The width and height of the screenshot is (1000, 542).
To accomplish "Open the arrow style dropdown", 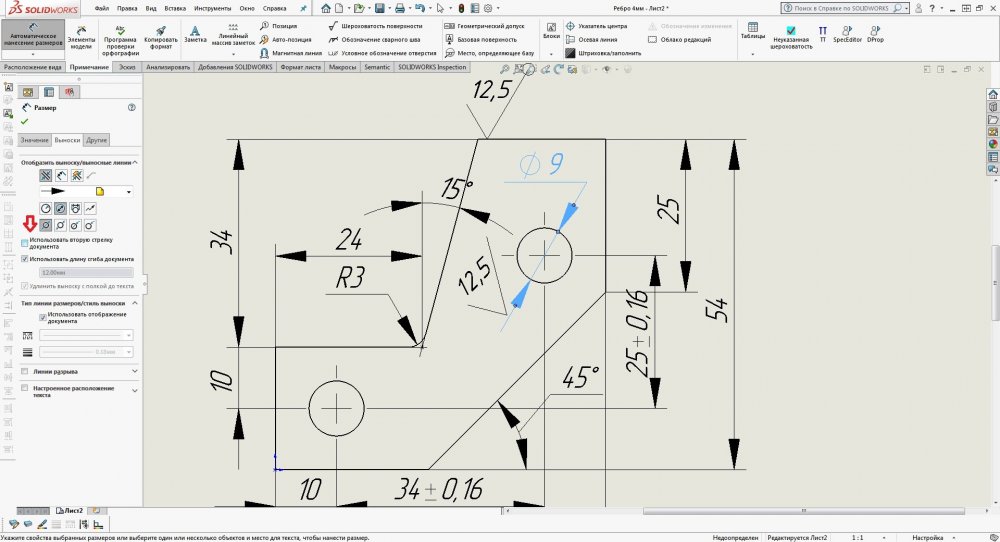I will [x=129, y=191].
